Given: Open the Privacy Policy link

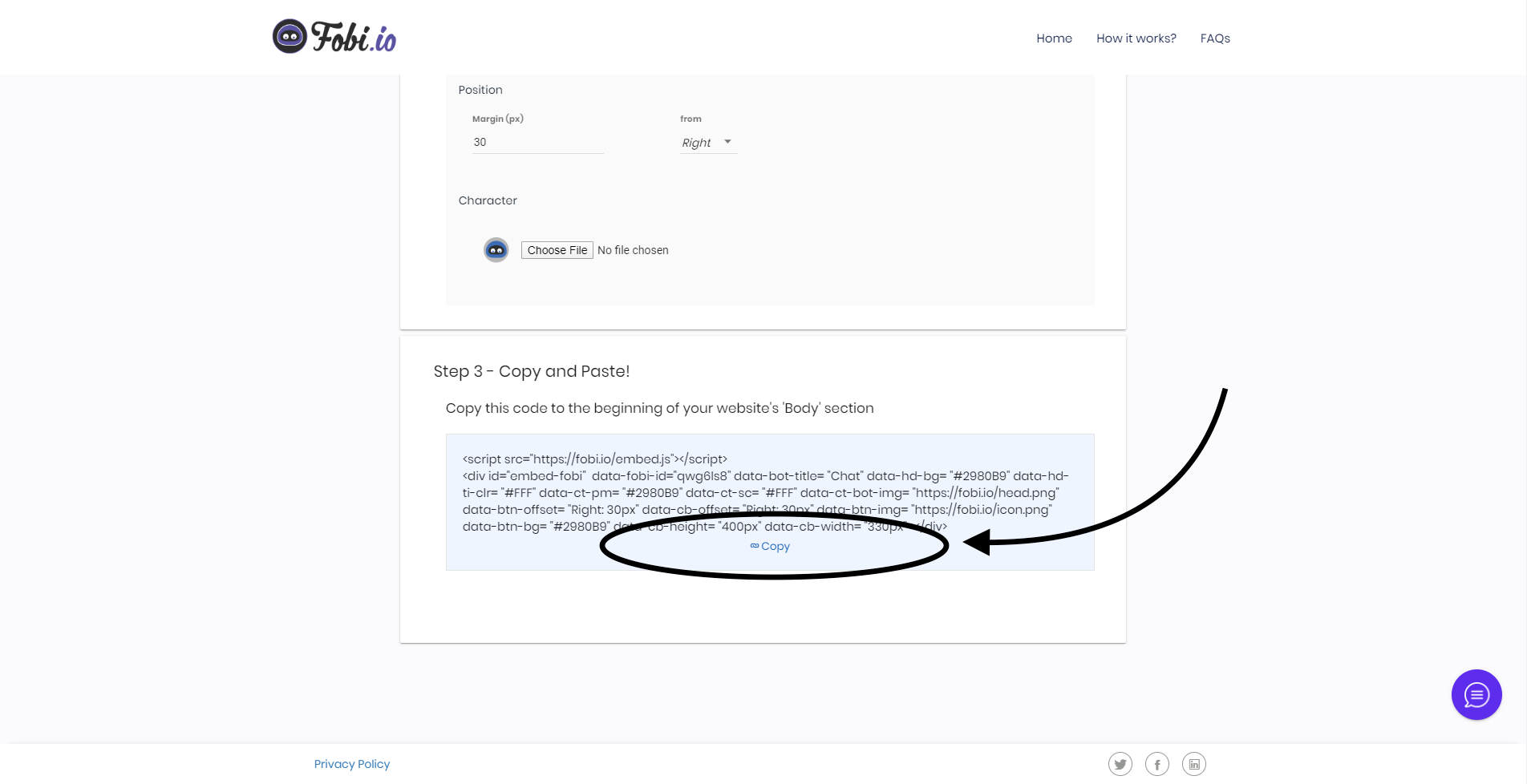Looking at the screenshot, I should [352, 764].
